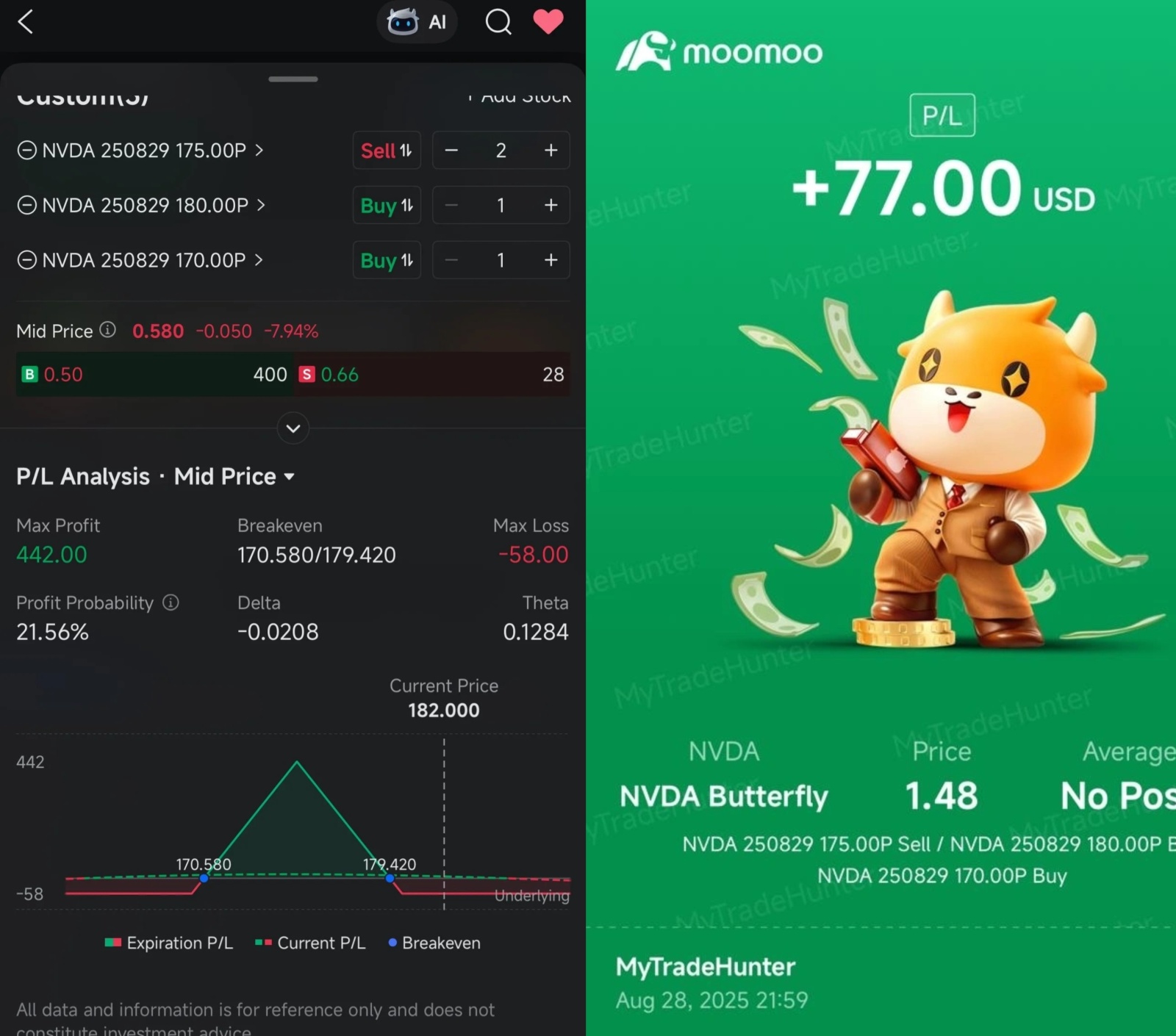Increase quantity for the 170.00P leg
The height and width of the screenshot is (1036, 1176).
pyautogui.click(x=551, y=260)
